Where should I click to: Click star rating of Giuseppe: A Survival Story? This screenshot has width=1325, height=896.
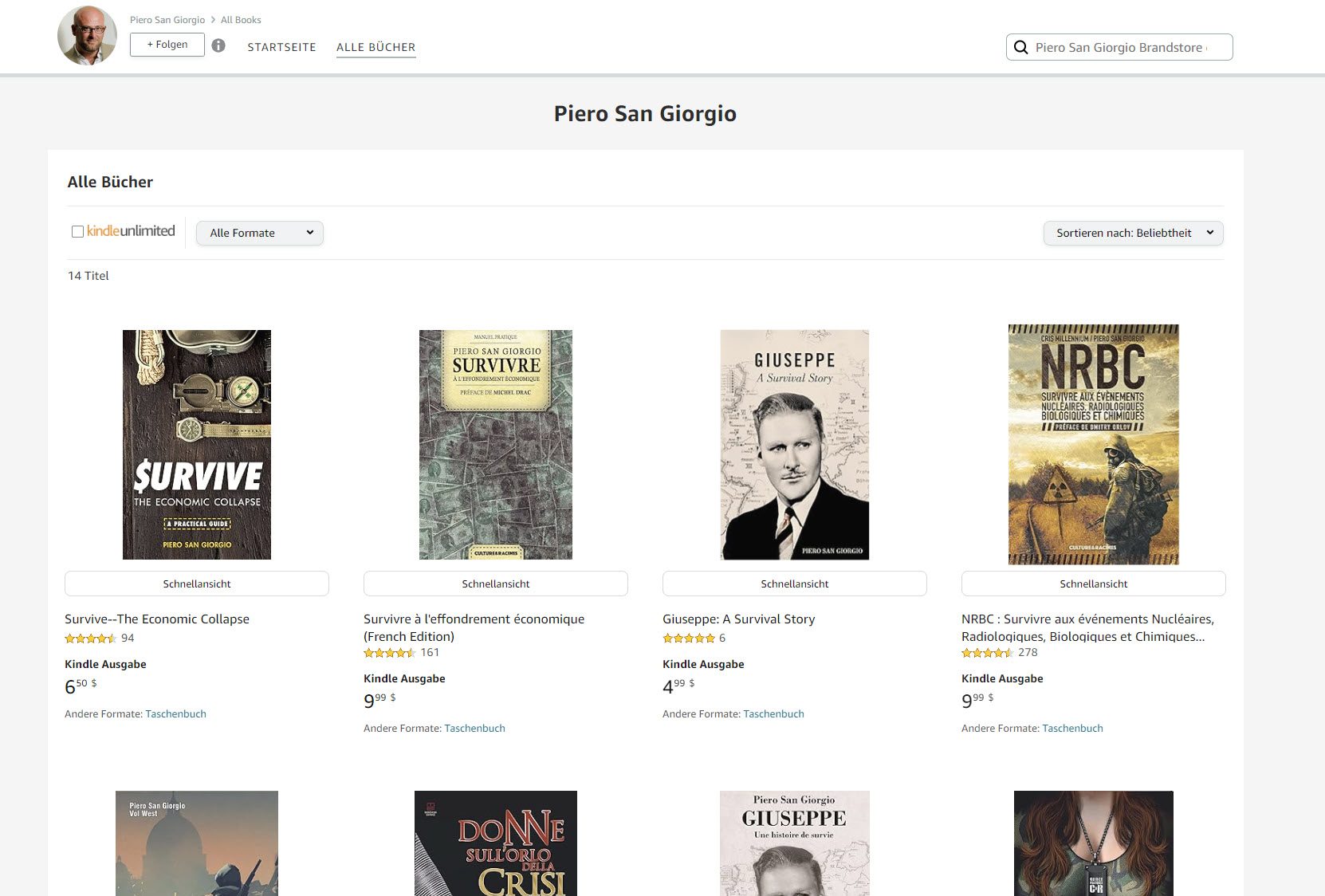coord(688,639)
